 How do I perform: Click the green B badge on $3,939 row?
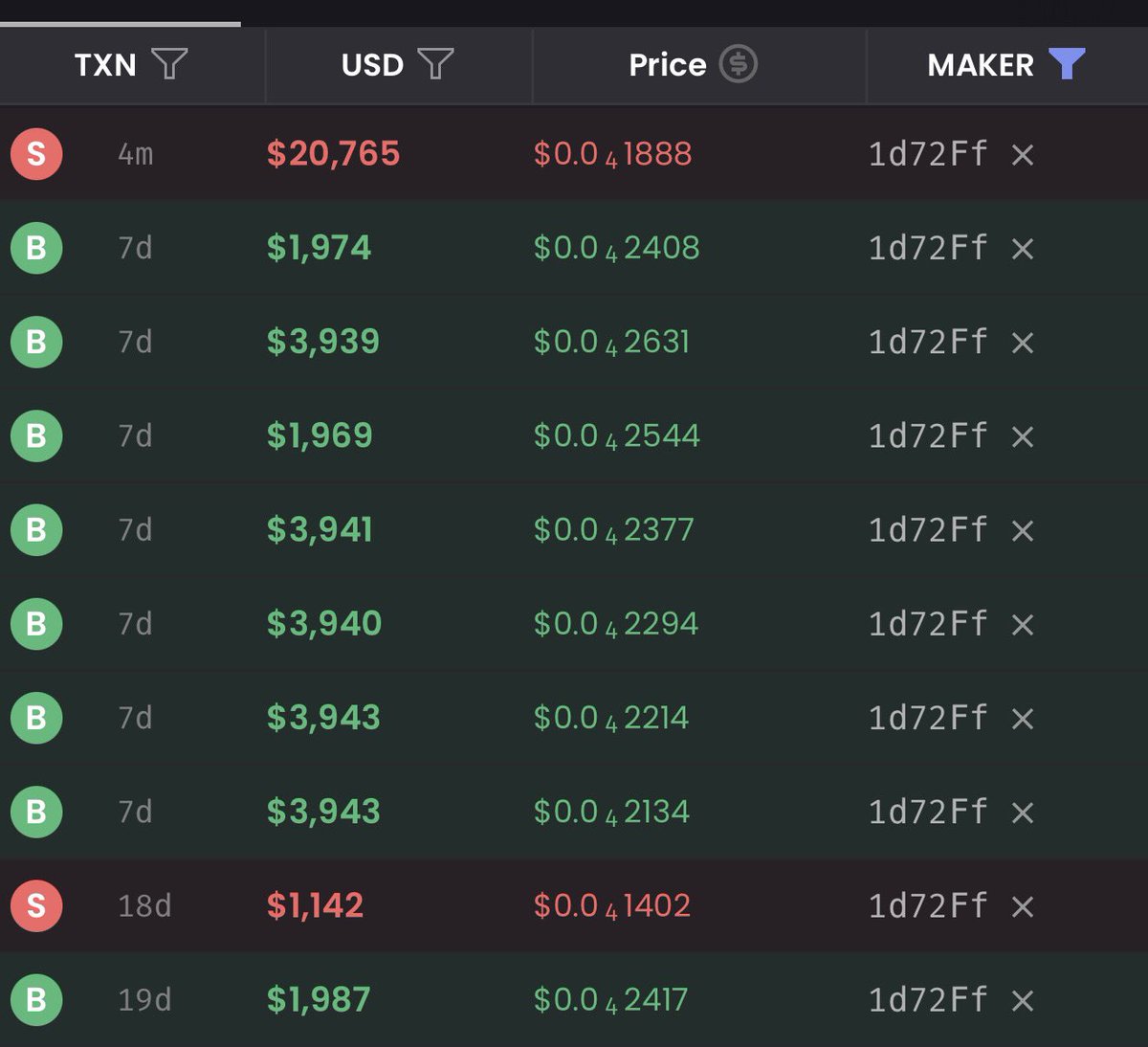click(36, 341)
